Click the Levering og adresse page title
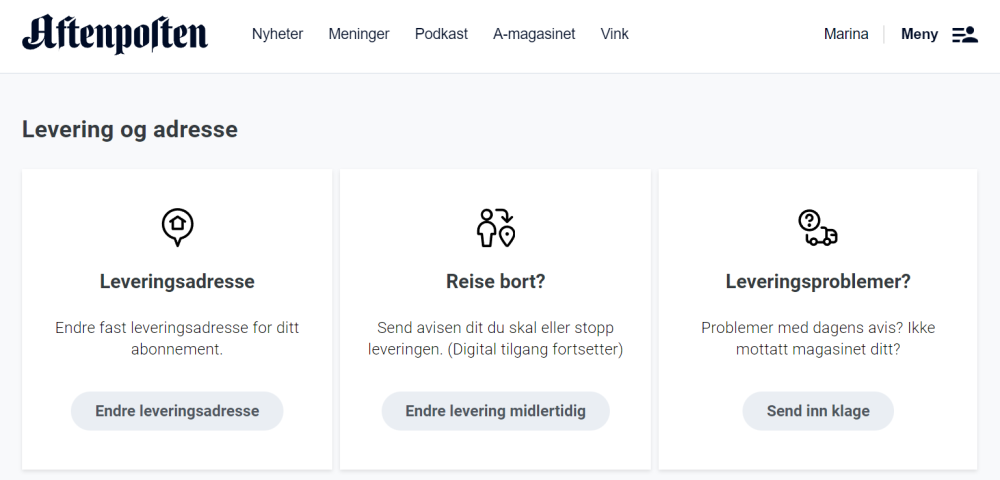The image size is (1000, 480). pos(130,130)
